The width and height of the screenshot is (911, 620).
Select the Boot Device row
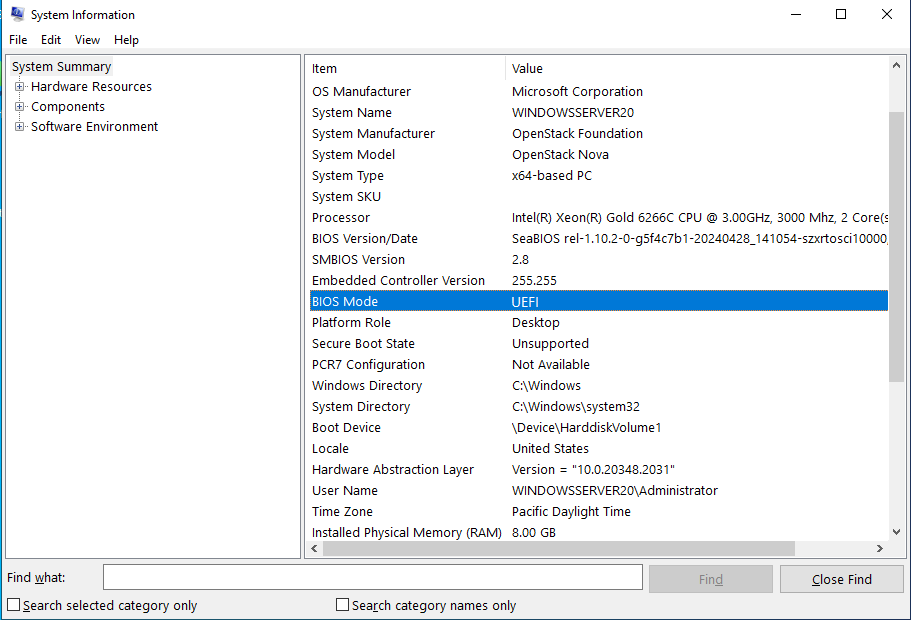[598, 427]
